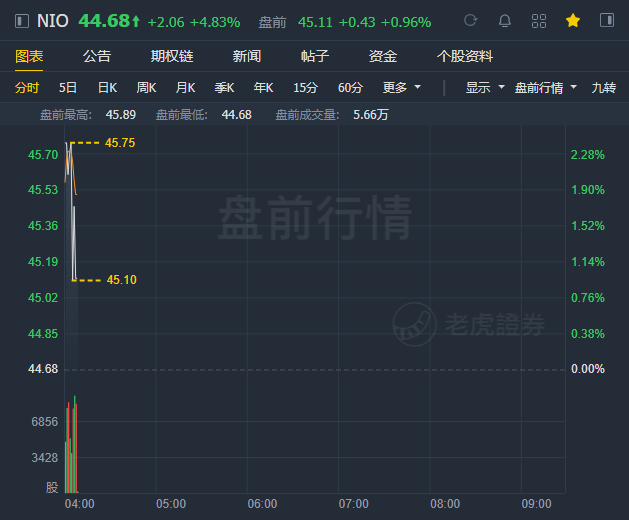629x520 pixels.
Task: Expand the 更多 periods dropdown
Action: [x=402, y=87]
